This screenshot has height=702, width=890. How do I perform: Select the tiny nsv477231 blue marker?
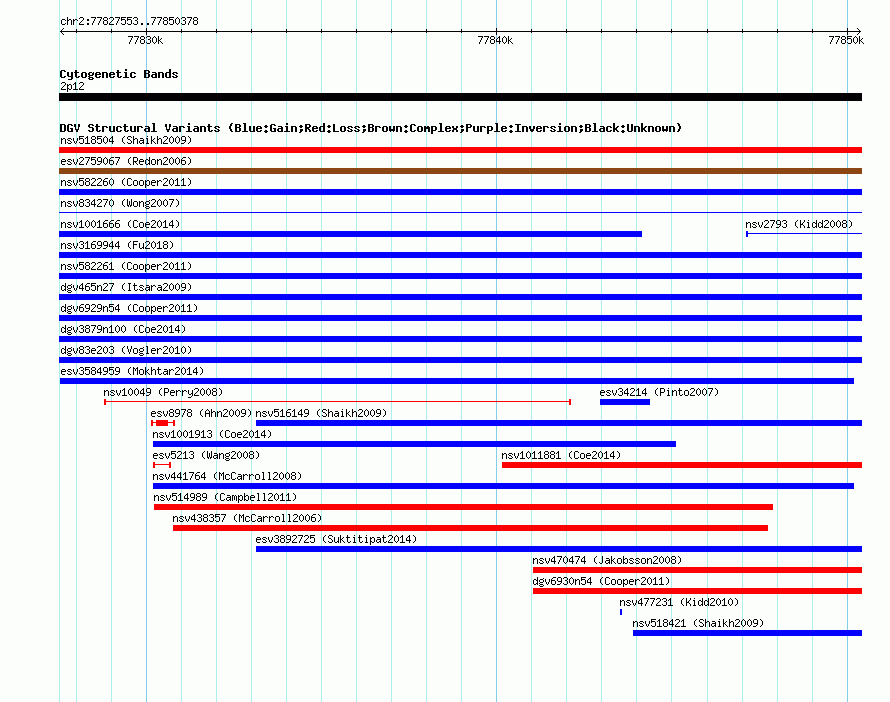[x=621, y=612]
